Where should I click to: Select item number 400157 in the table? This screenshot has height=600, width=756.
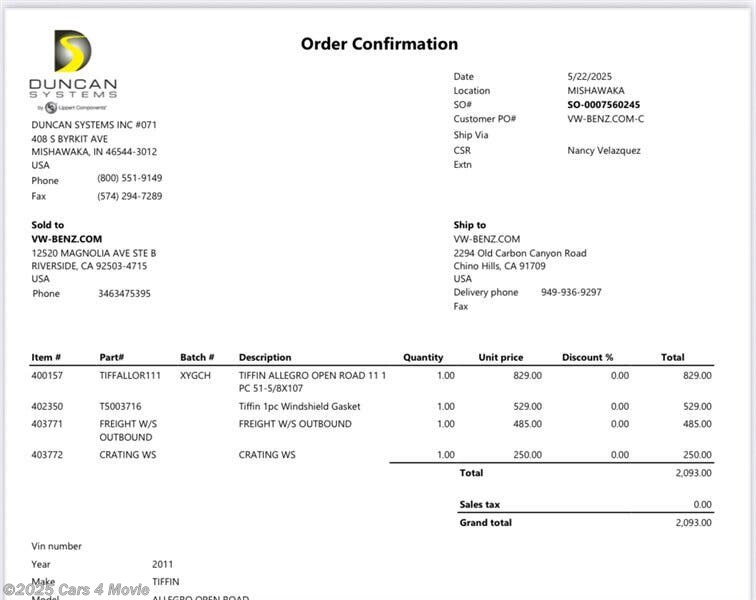tap(47, 376)
